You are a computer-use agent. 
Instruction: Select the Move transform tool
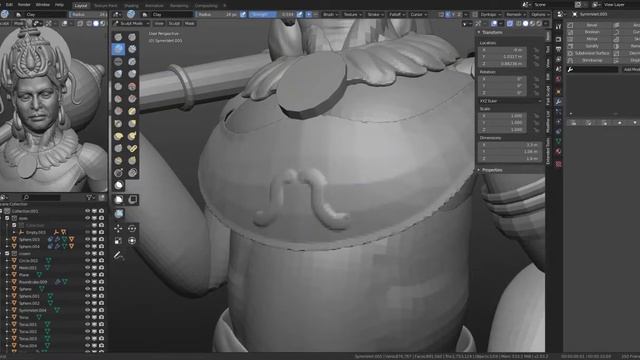click(x=118, y=229)
